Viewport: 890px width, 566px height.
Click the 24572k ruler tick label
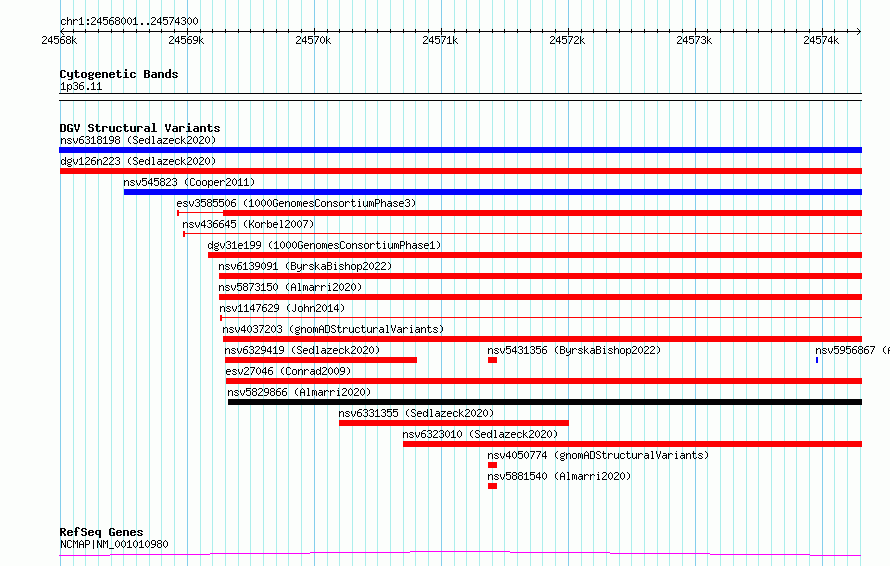coord(567,40)
